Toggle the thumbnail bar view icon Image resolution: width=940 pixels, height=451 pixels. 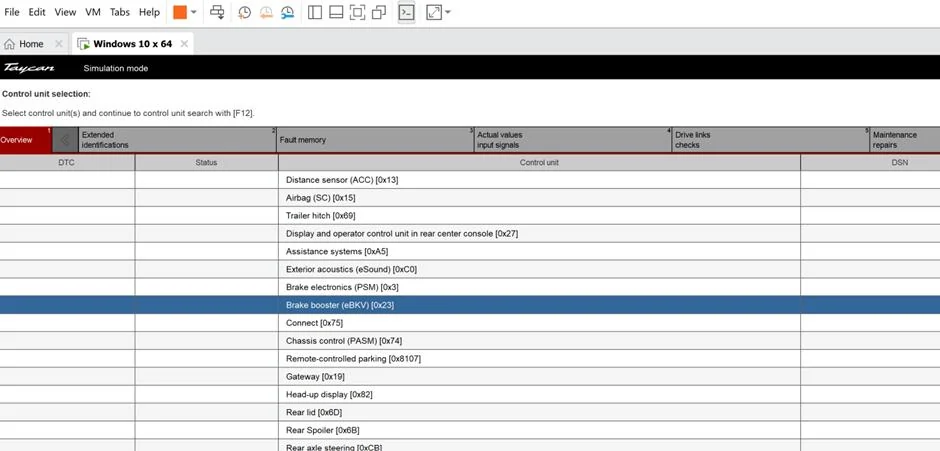click(x=336, y=12)
